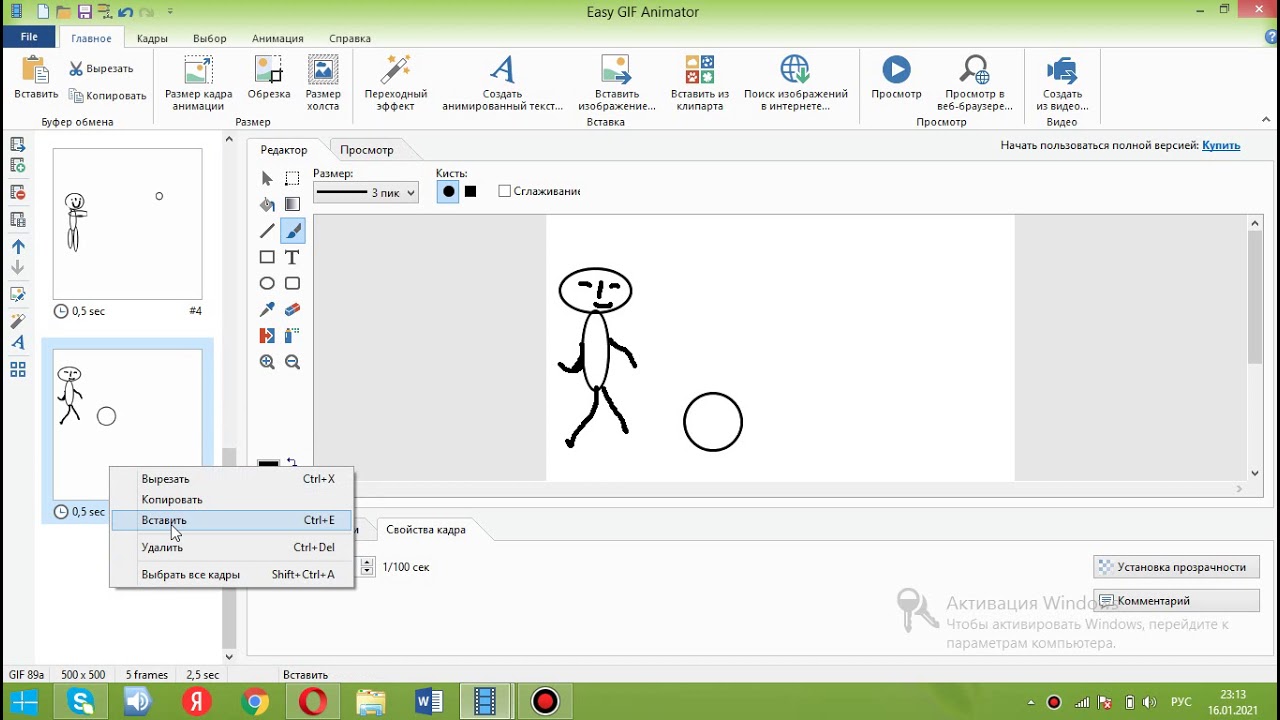Screen dimensions: 1280x720
Task: Open the Размер brush size dropdown
Action: [366, 193]
